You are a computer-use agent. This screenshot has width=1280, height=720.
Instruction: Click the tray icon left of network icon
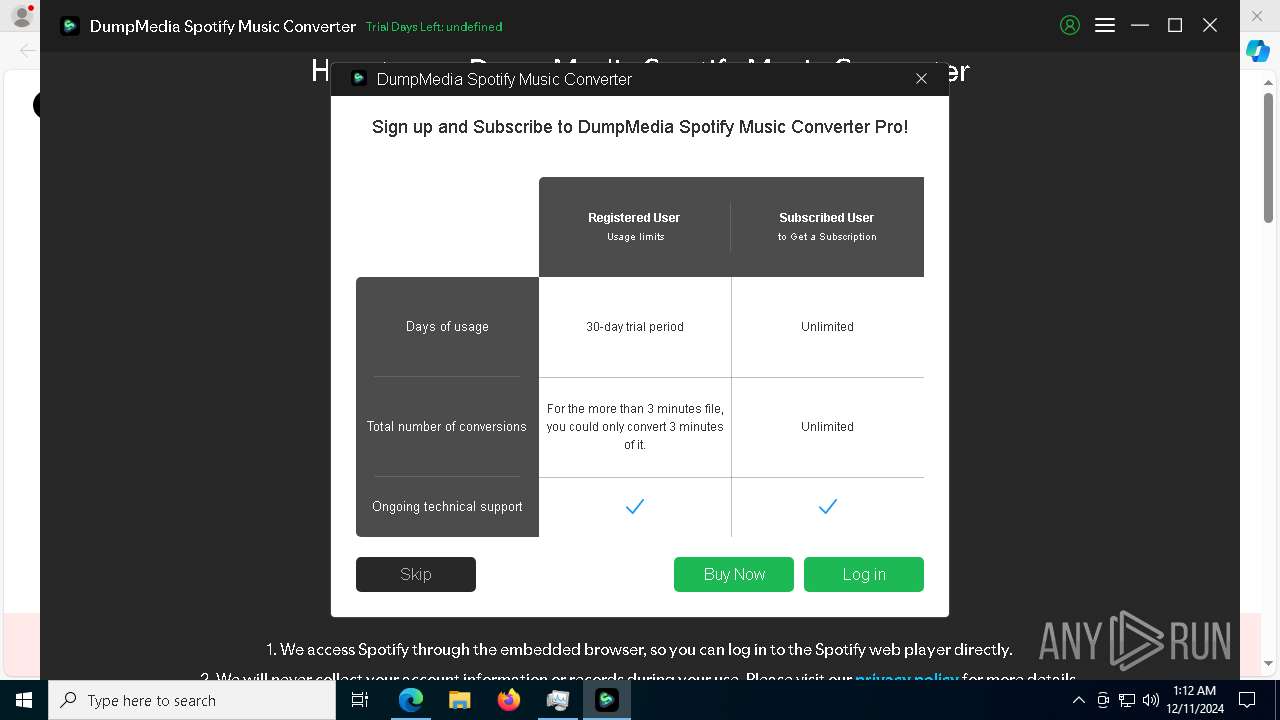pyautogui.click(x=1103, y=700)
